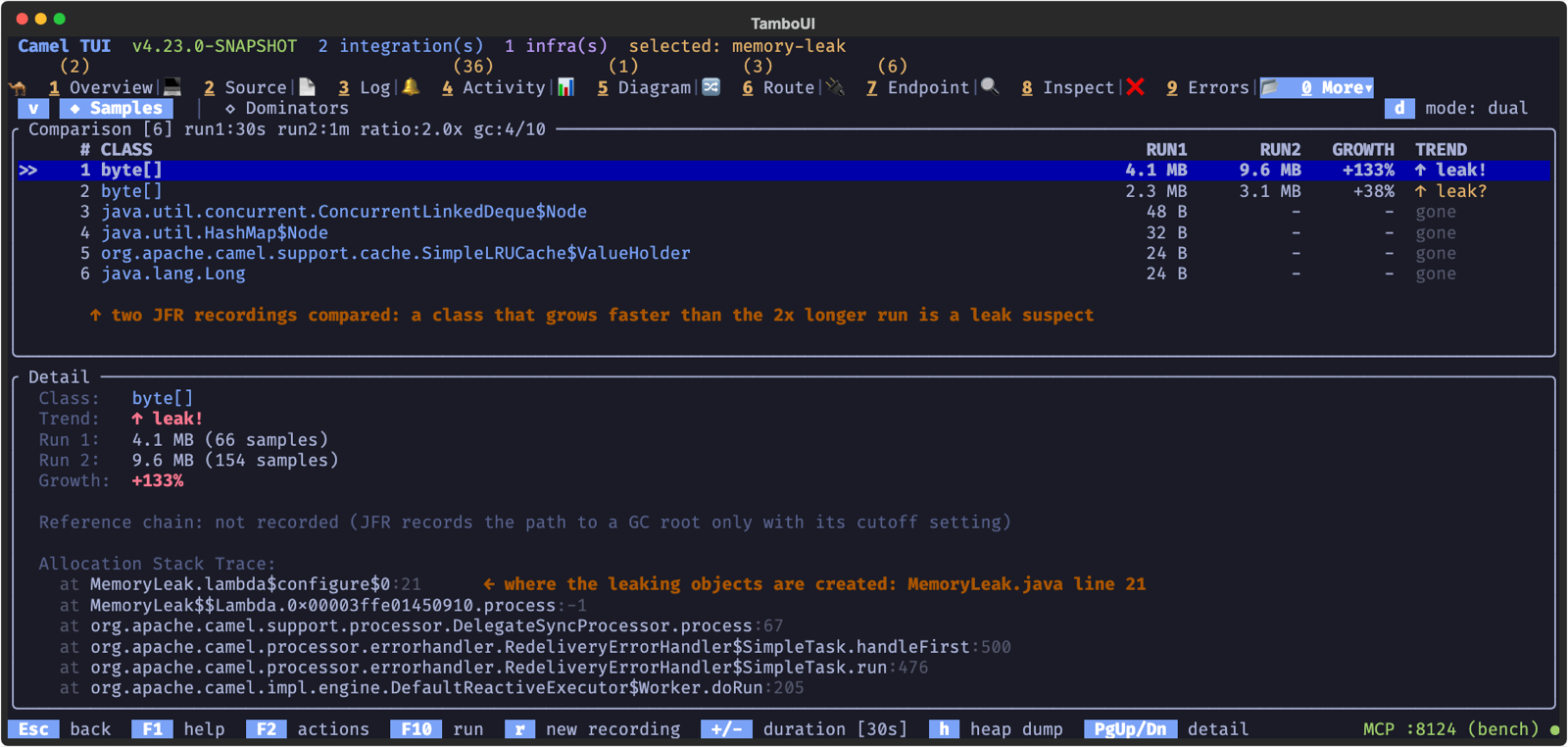Click the magnifier icon beside Inspect
The image size is (1568, 747).
tap(990, 87)
